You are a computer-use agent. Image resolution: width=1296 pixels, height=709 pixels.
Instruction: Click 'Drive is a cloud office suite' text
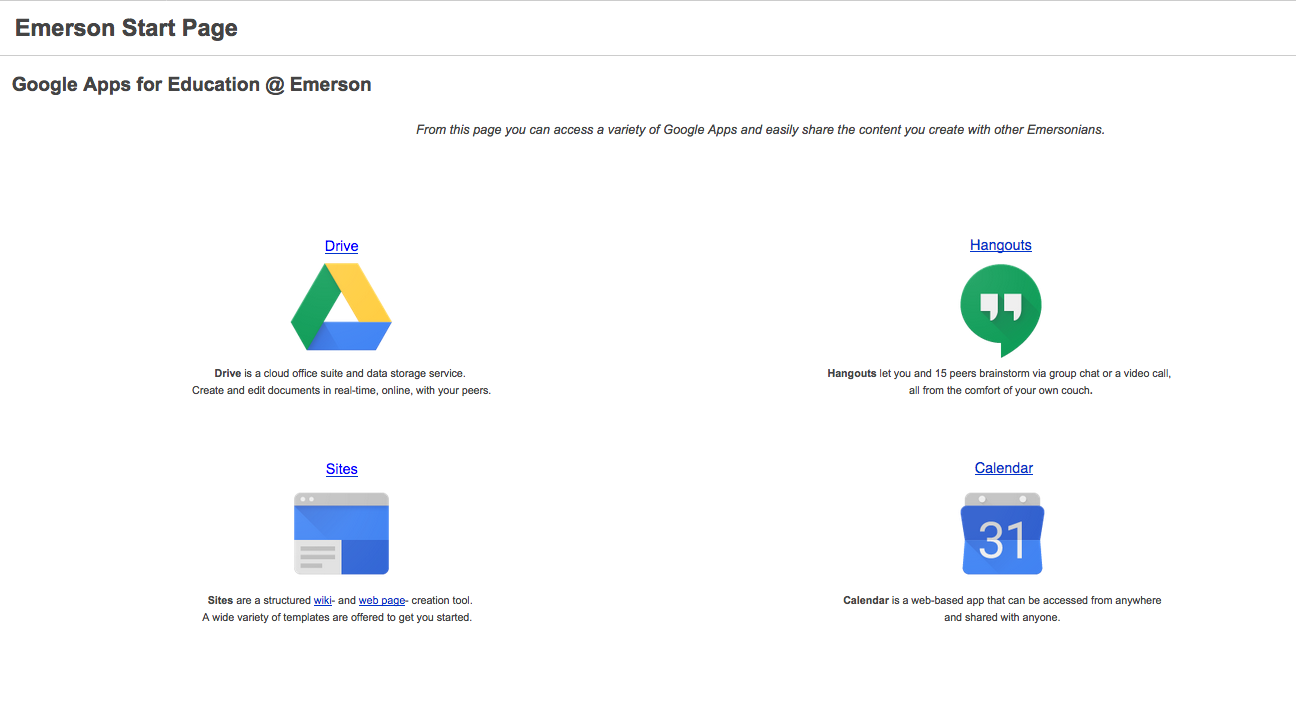[340, 373]
